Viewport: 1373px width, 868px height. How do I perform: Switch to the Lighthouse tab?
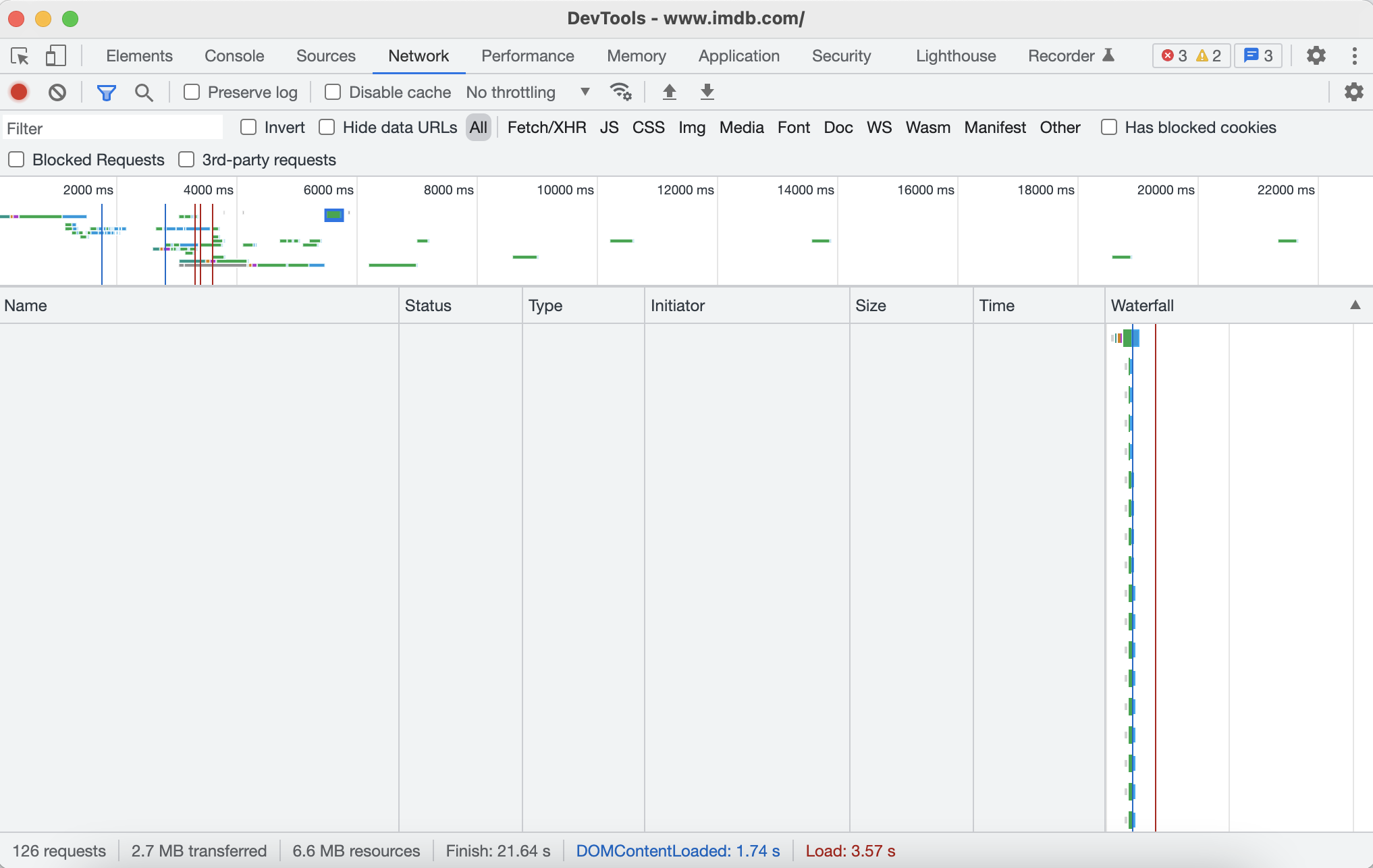[x=955, y=56]
